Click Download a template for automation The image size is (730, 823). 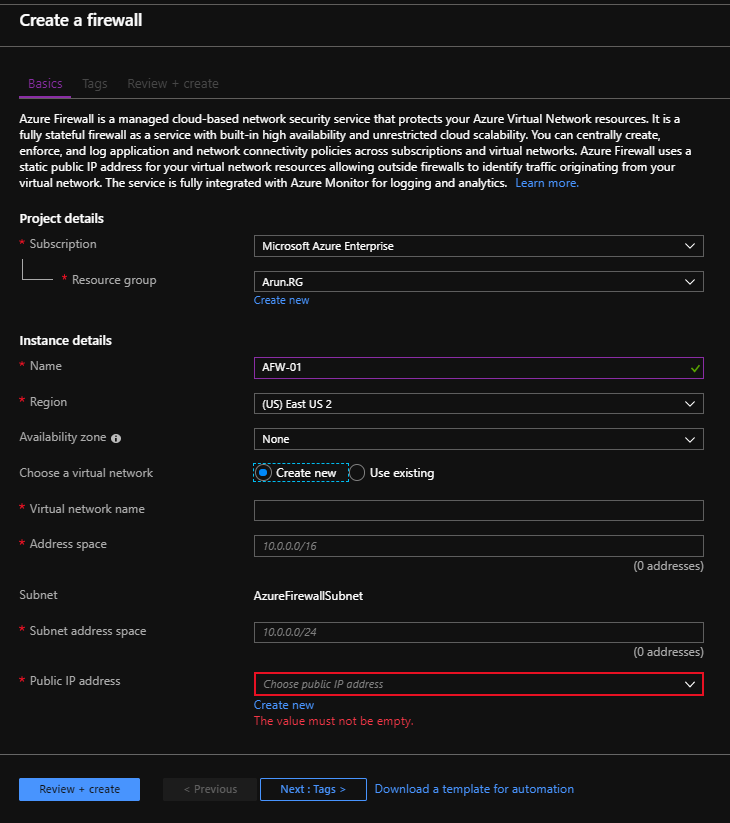click(474, 789)
